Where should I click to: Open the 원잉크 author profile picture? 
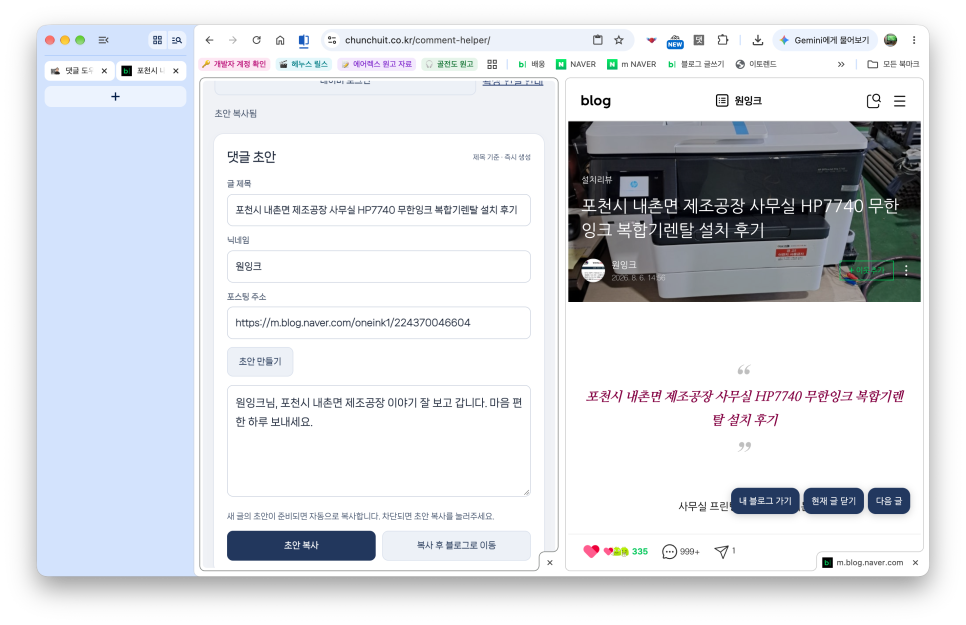(593, 271)
